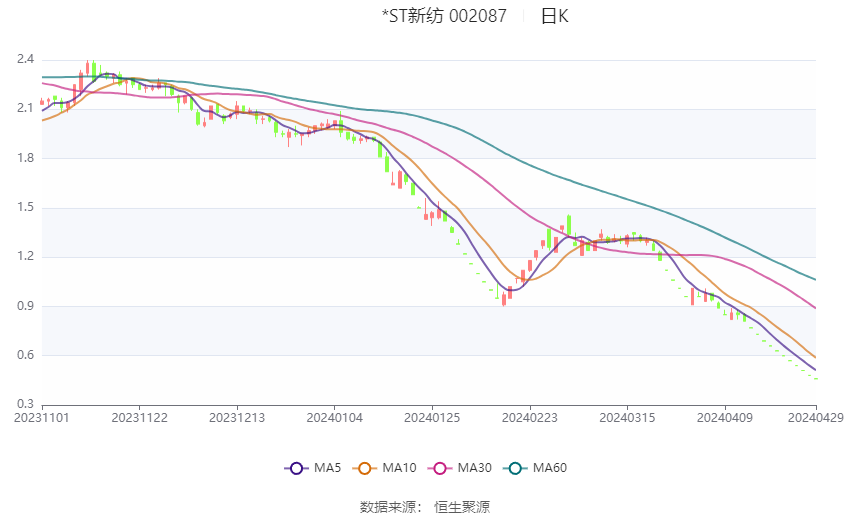Click the x-axis date 20231122
Image resolution: width=850 pixels, height=517 pixels.
point(139,418)
